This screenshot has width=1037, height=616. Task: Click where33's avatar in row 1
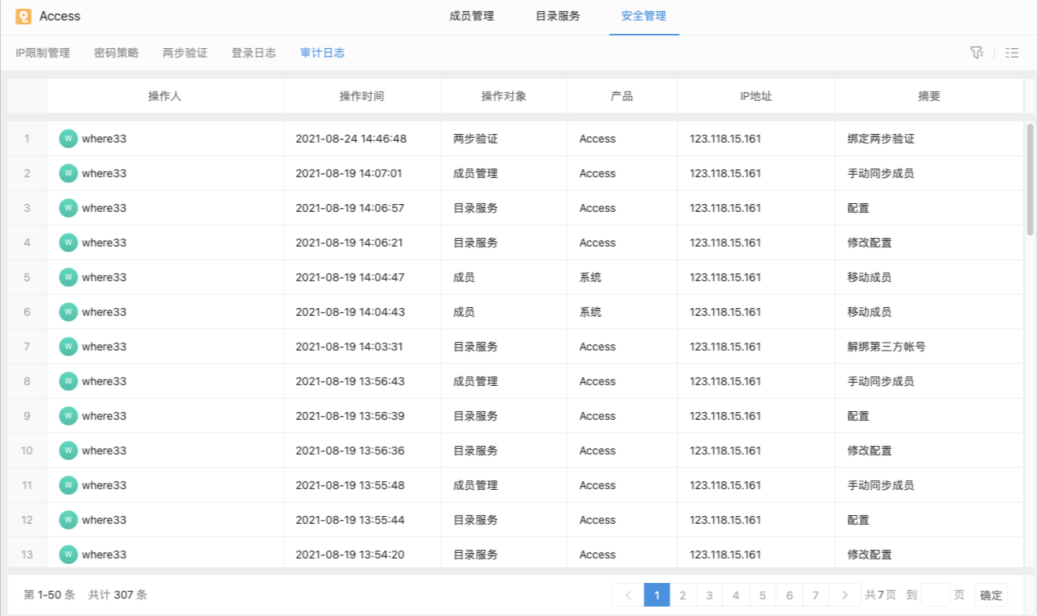tap(67, 138)
